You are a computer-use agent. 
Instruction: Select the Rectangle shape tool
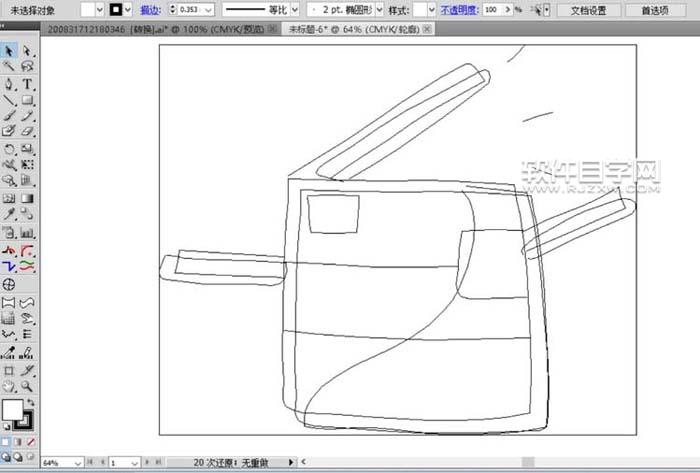[x=27, y=100]
